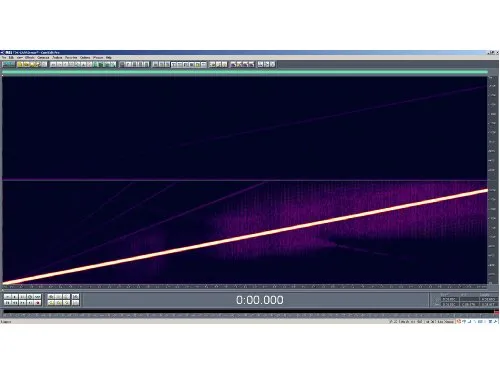Click the red Record button
This screenshot has width=500, height=375.
pyautogui.click(x=37, y=303)
